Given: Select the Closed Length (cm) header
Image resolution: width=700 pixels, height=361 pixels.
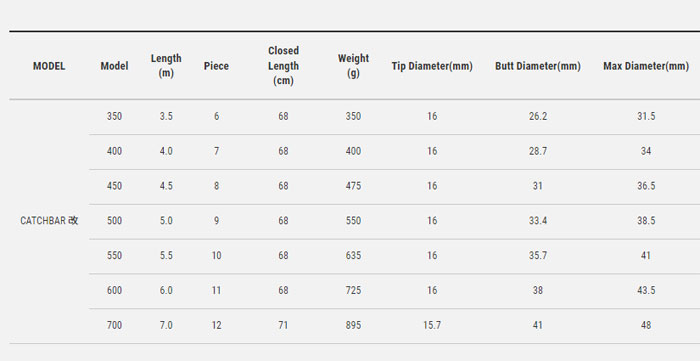Looking at the screenshot, I should tap(283, 66).
